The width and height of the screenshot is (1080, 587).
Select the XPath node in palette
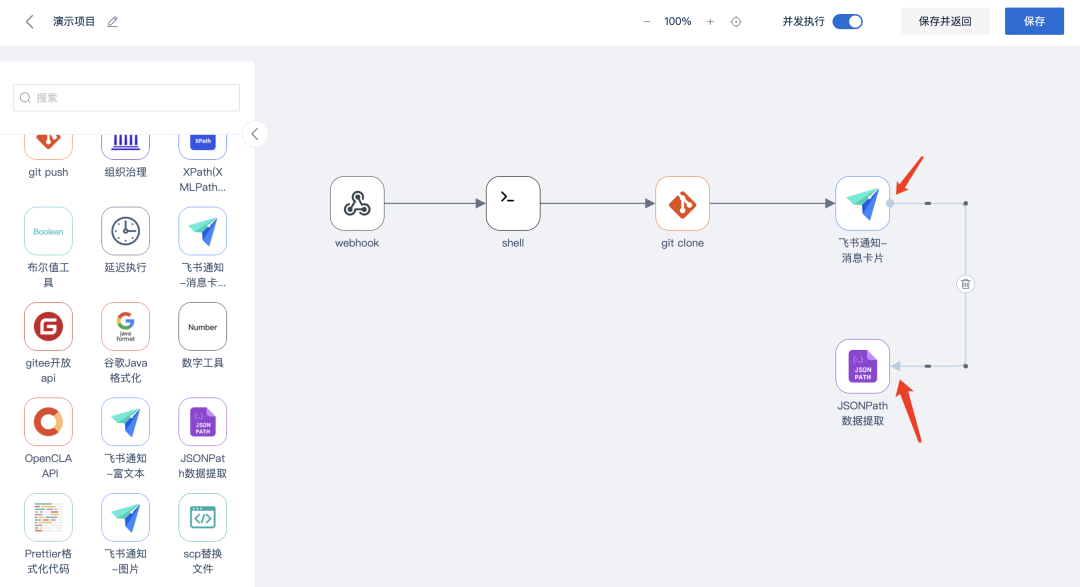coord(202,147)
